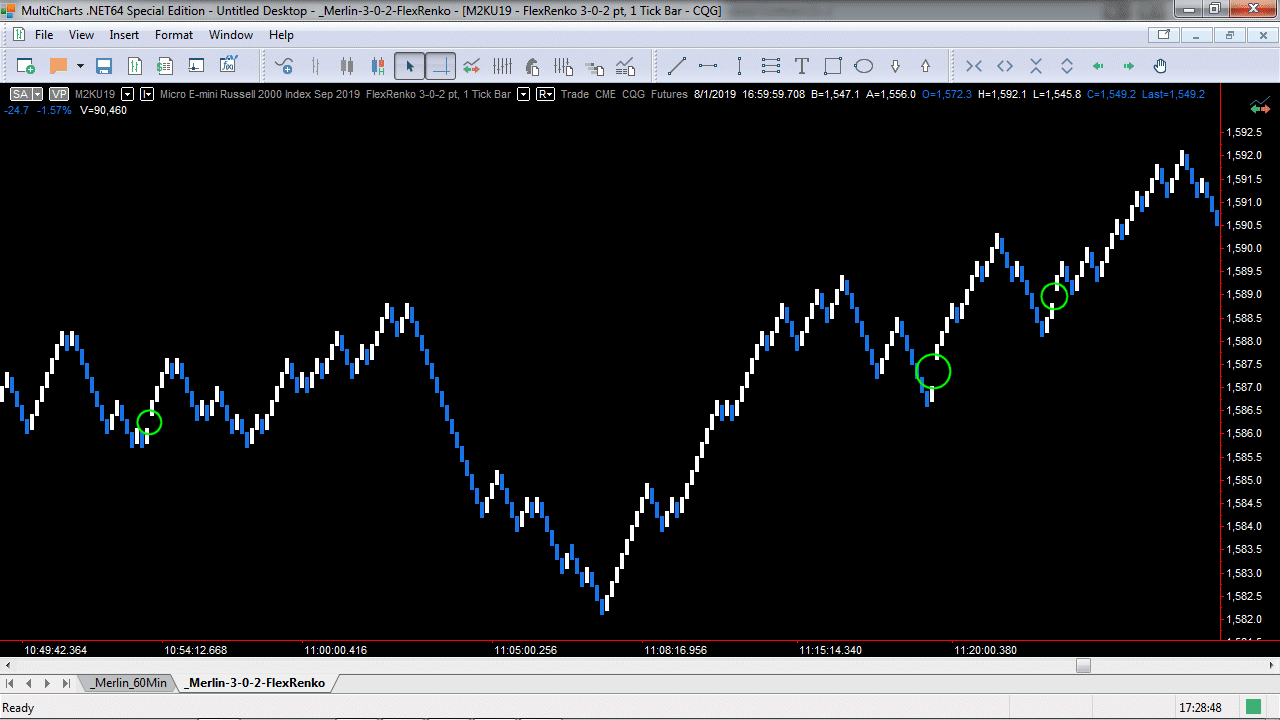Open the format instruments bars icon

tap(502, 66)
